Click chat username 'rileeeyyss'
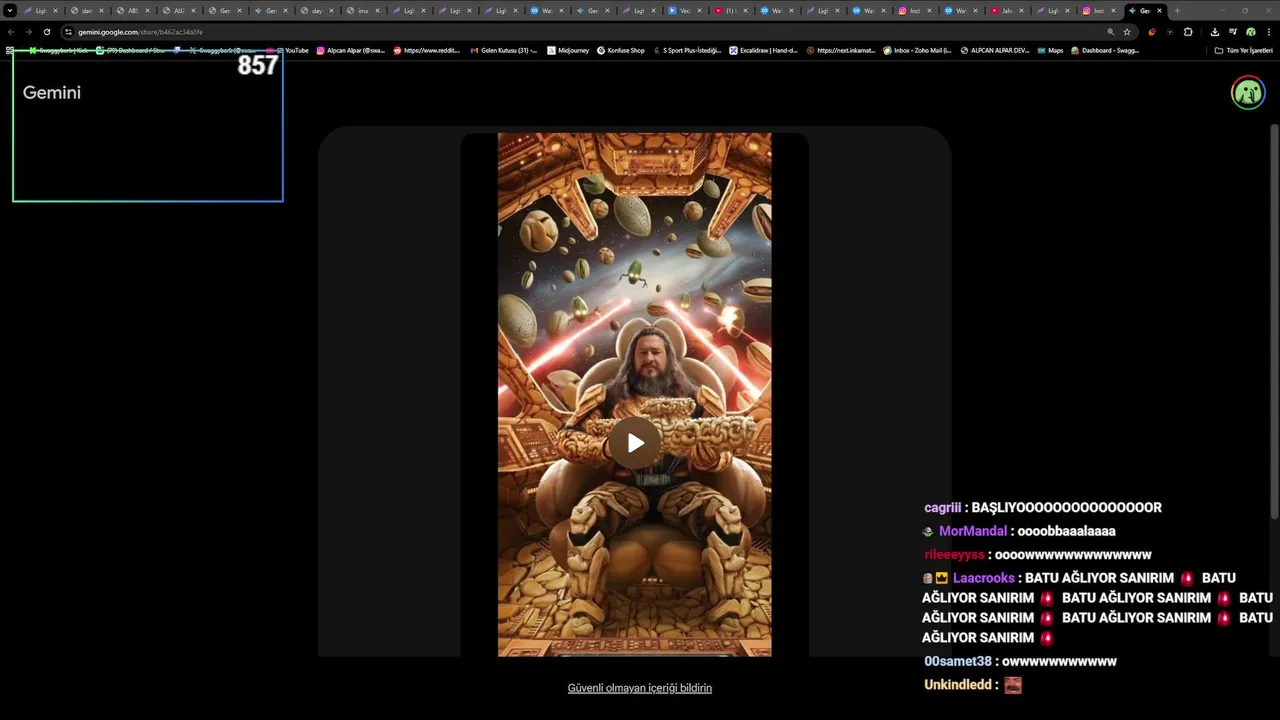The image size is (1280, 720). (x=955, y=555)
